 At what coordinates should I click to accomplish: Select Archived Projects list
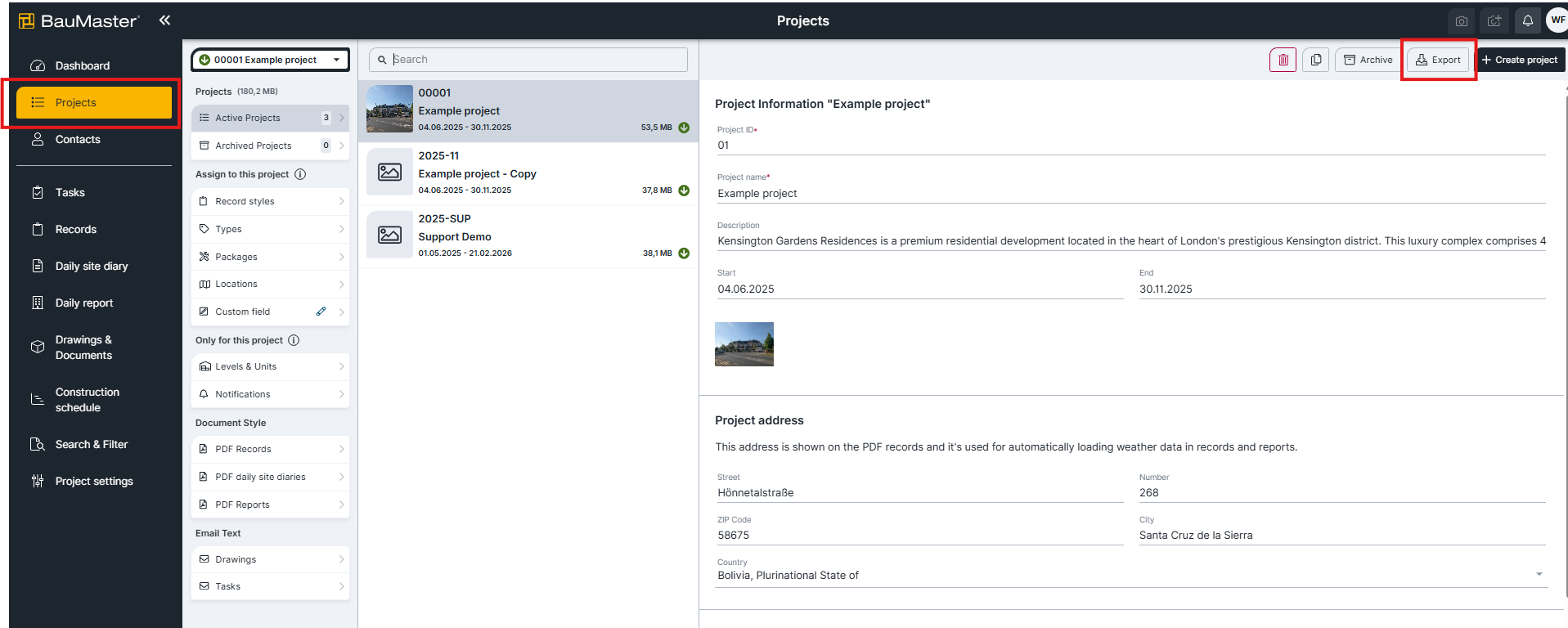254,146
